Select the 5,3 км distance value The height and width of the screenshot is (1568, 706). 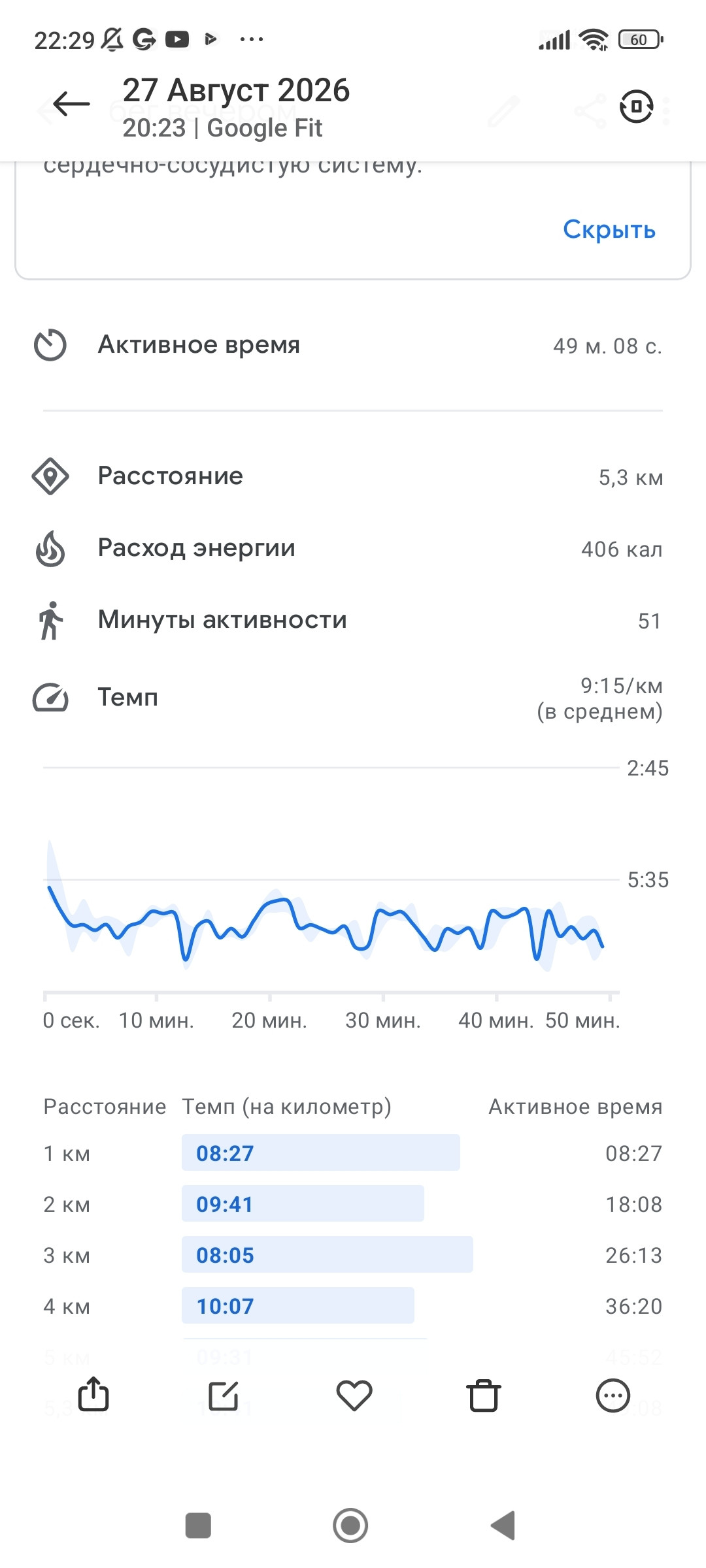pyautogui.click(x=631, y=477)
